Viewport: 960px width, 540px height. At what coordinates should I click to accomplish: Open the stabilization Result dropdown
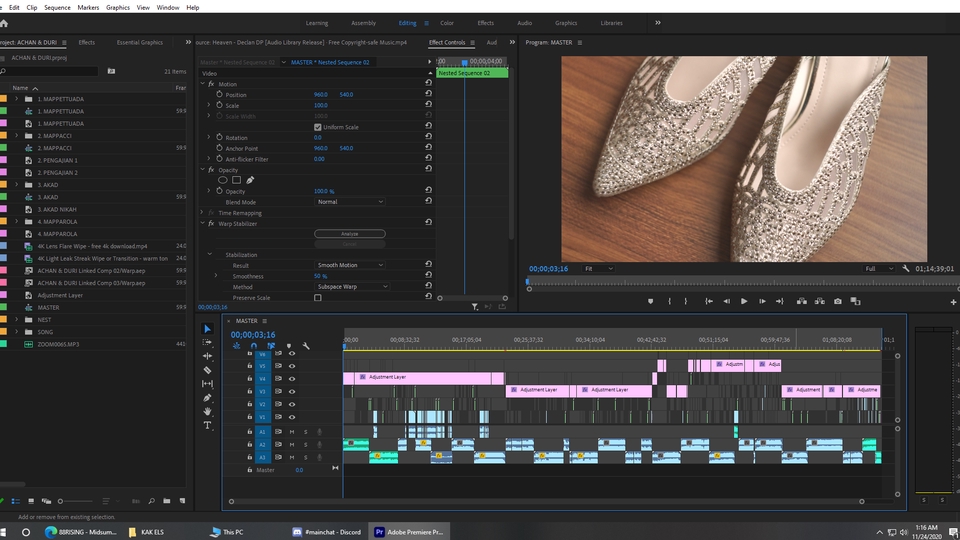pos(350,265)
